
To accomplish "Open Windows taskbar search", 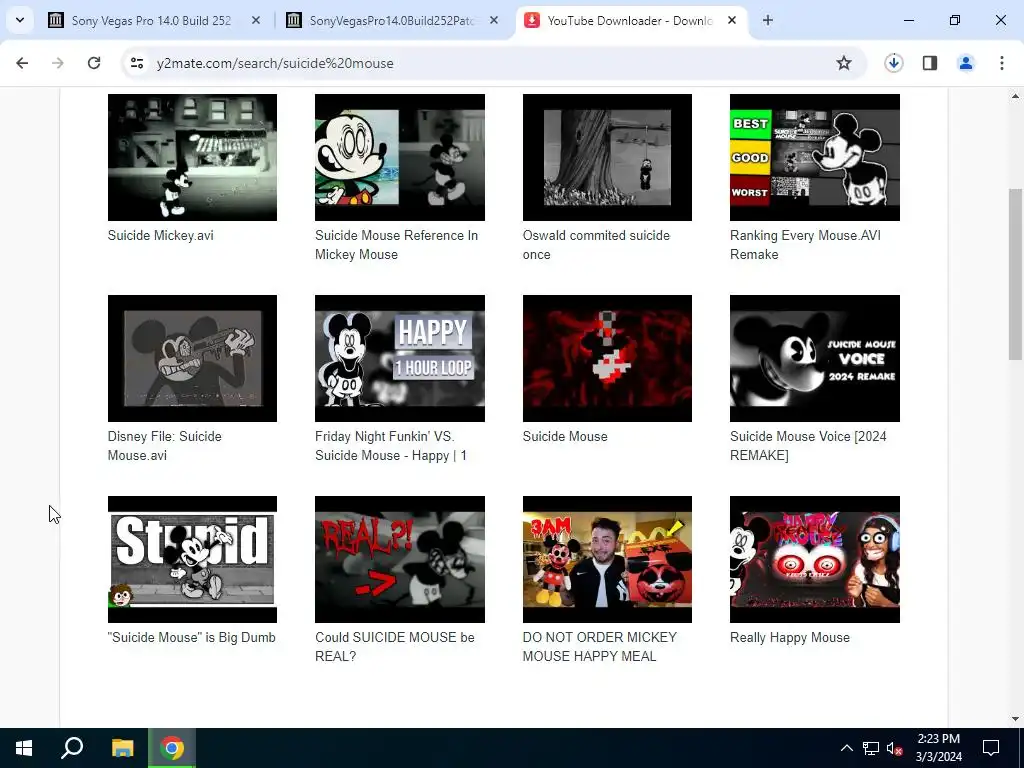I will pyautogui.click(x=72, y=748).
